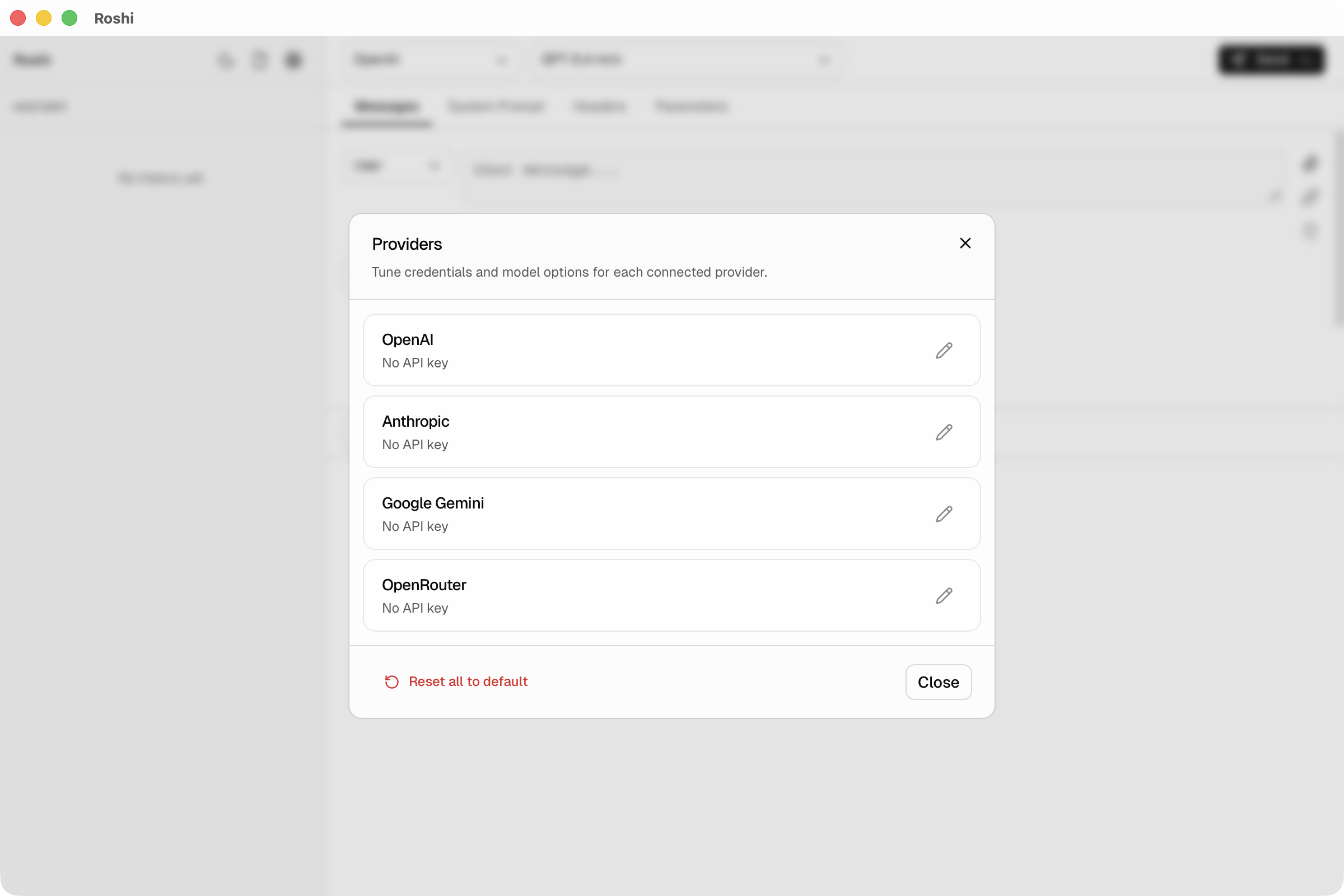Click the paperclip icon beside the message field
This screenshot has height=896, width=1344.
coord(1310,163)
